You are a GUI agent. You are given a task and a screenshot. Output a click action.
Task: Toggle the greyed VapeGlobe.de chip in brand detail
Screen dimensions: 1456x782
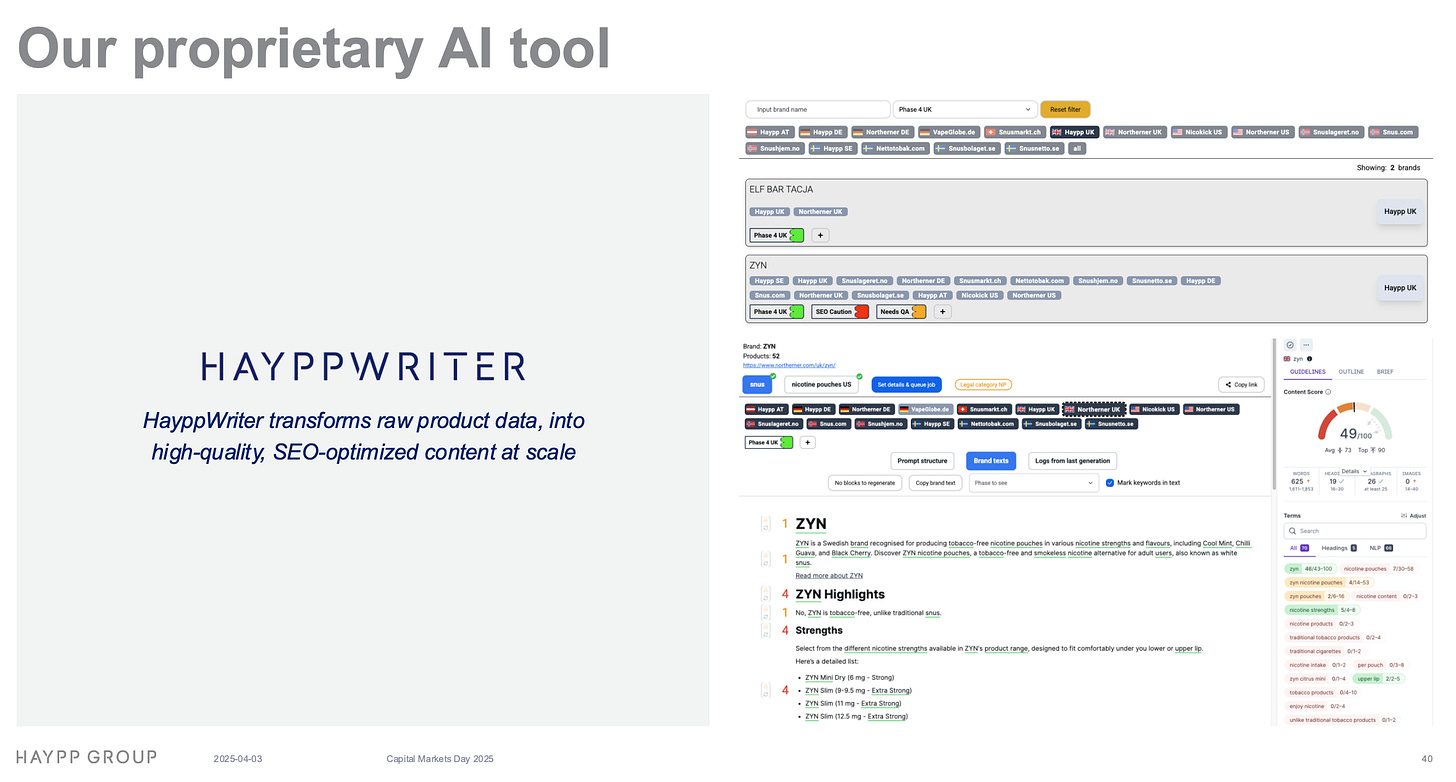click(x=925, y=409)
